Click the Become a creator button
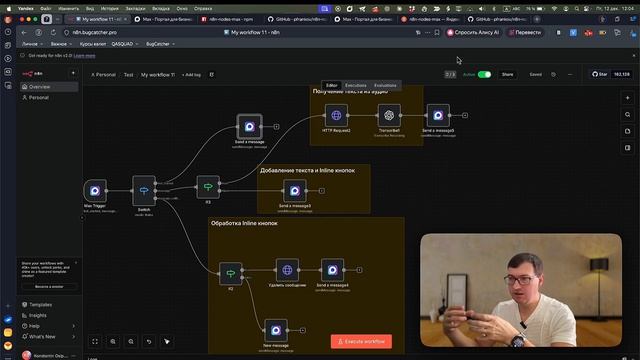The image size is (640, 360). coord(49,287)
